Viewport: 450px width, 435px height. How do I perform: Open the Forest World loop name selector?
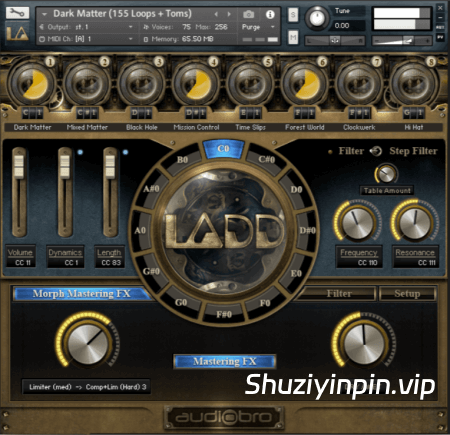305,127
